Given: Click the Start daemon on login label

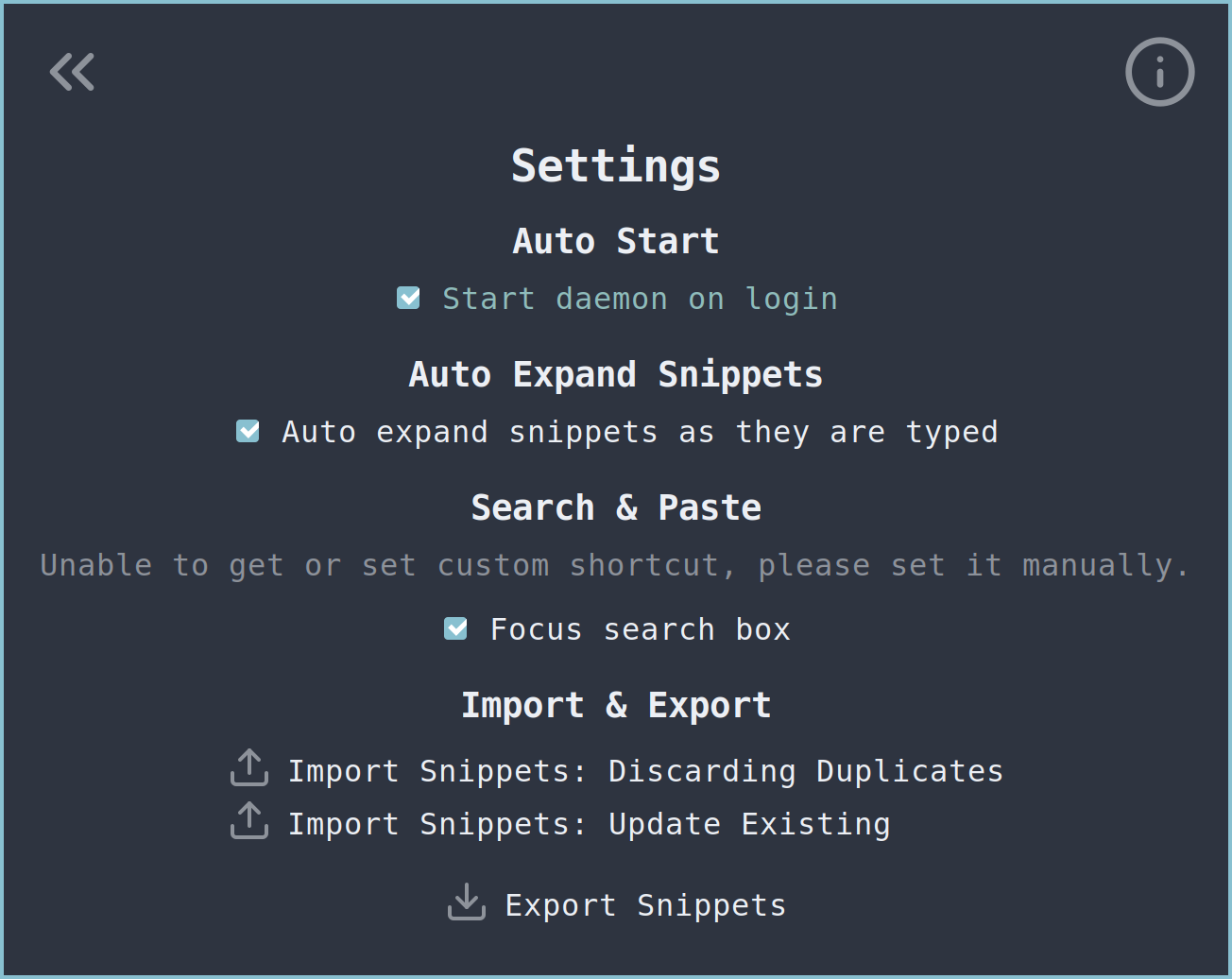Looking at the screenshot, I should pyautogui.click(x=640, y=298).
